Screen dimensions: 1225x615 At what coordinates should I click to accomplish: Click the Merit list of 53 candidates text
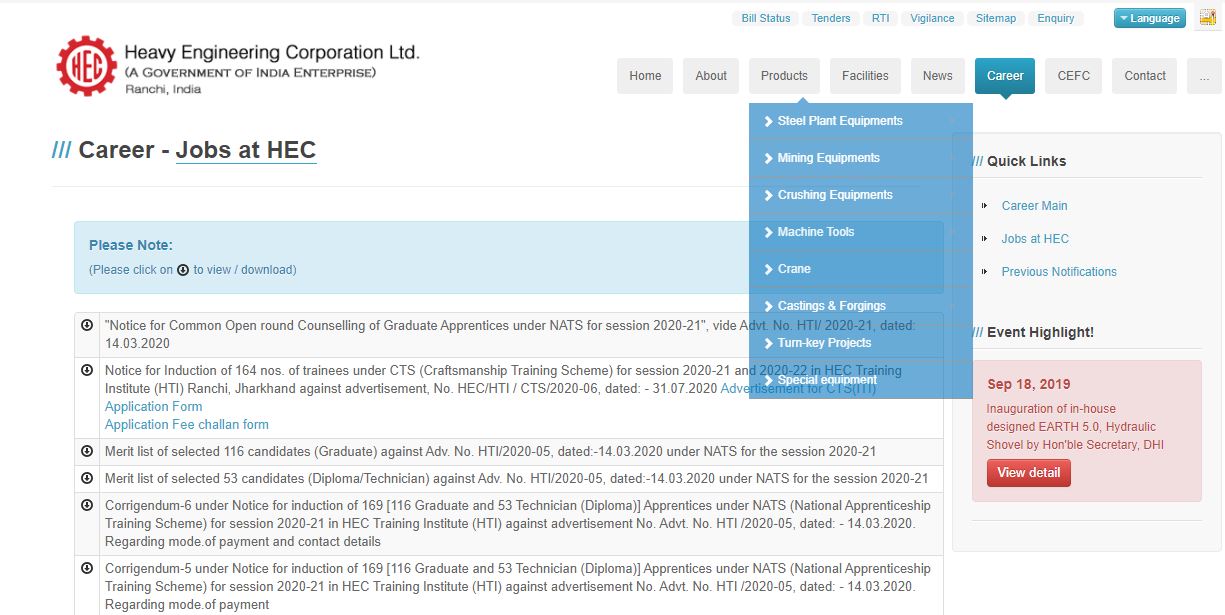[x=516, y=479]
